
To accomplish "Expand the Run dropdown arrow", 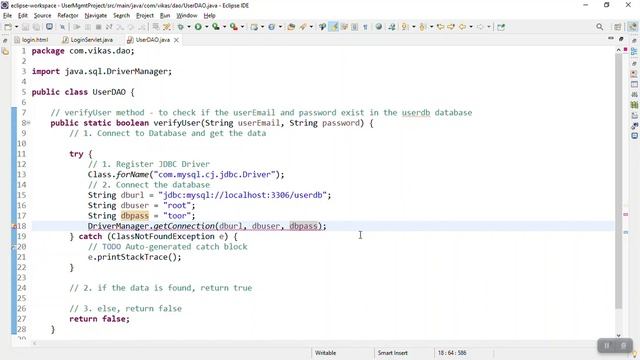I will pos(207,27).
